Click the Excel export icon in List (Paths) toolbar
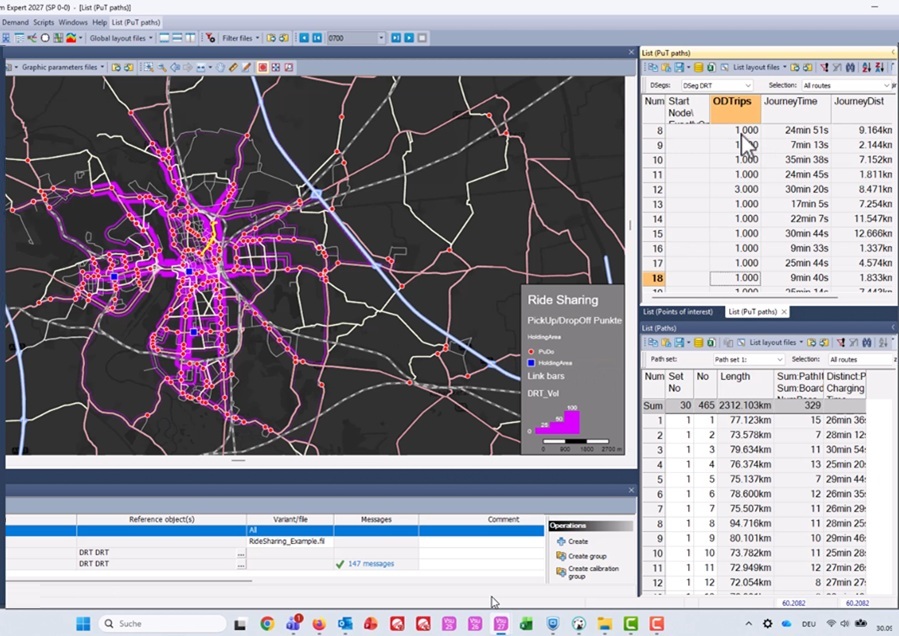The width and height of the screenshot is (899, 636). (x=711, y=342)
